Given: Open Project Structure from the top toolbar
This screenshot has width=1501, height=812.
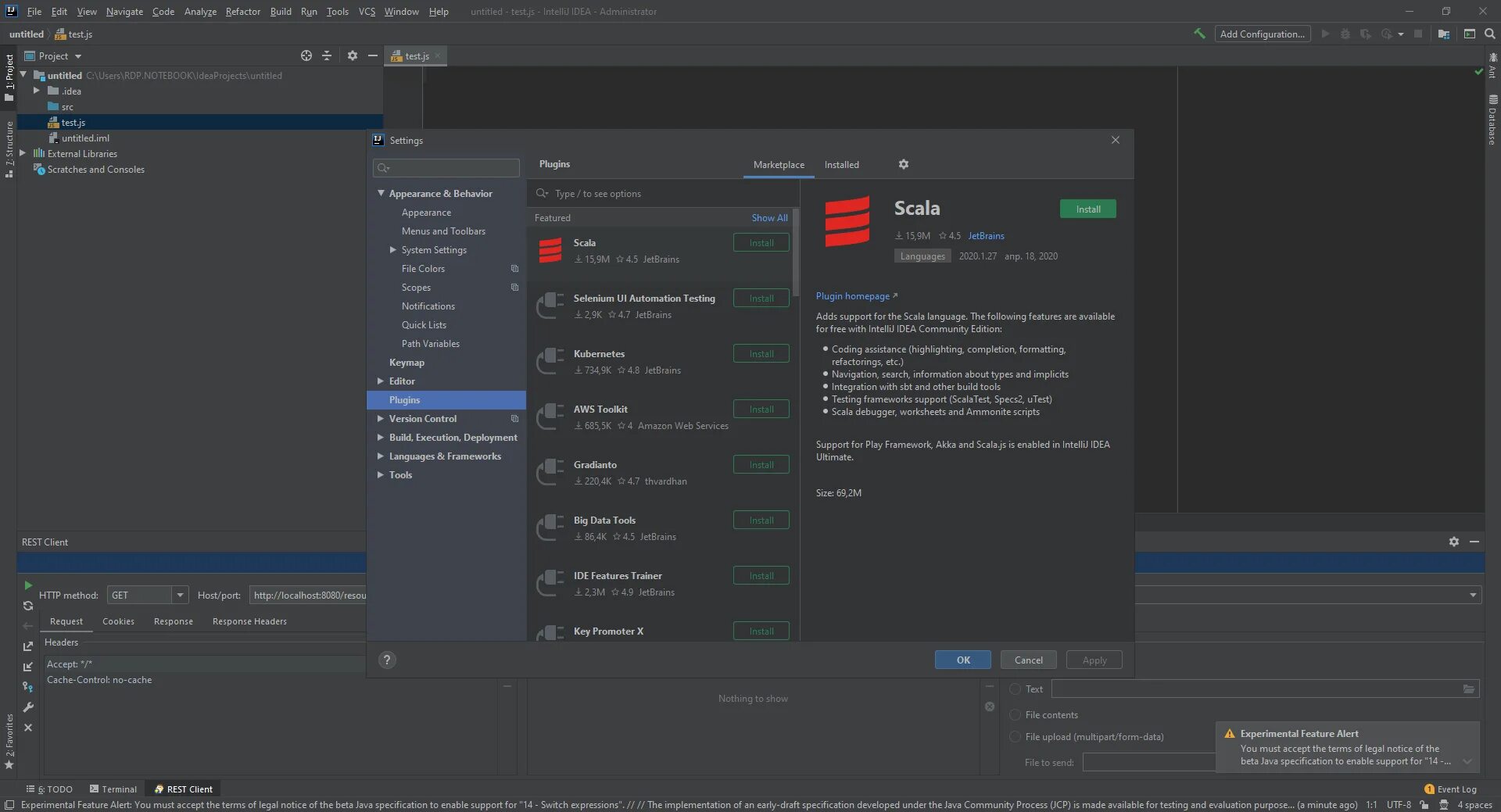Looking at the screenshot, I should (x=1443, y=34).
